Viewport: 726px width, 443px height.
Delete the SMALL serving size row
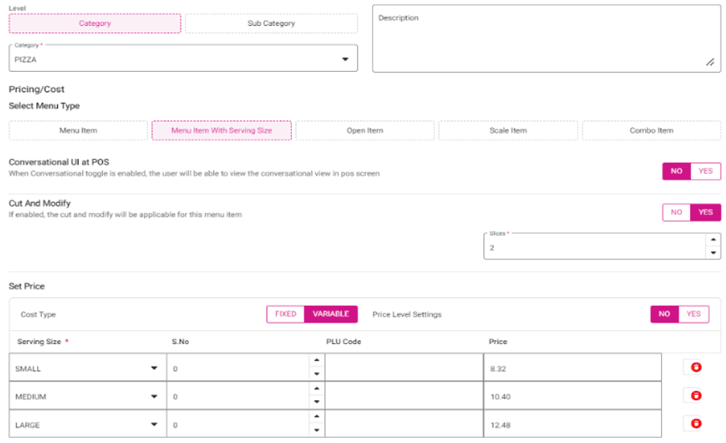692,368
